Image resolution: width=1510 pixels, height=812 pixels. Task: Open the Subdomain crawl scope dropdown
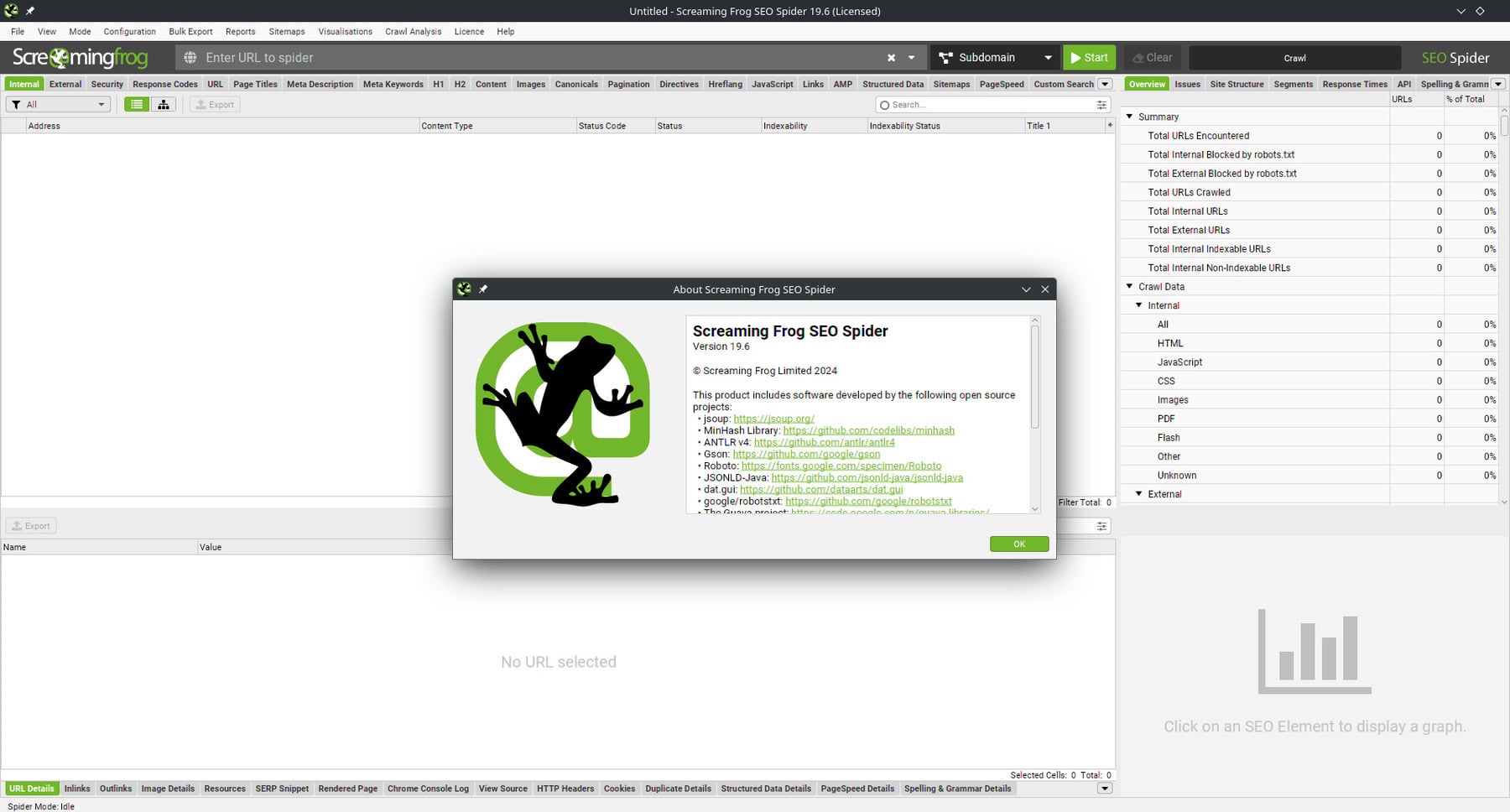(x=995, y=58)
